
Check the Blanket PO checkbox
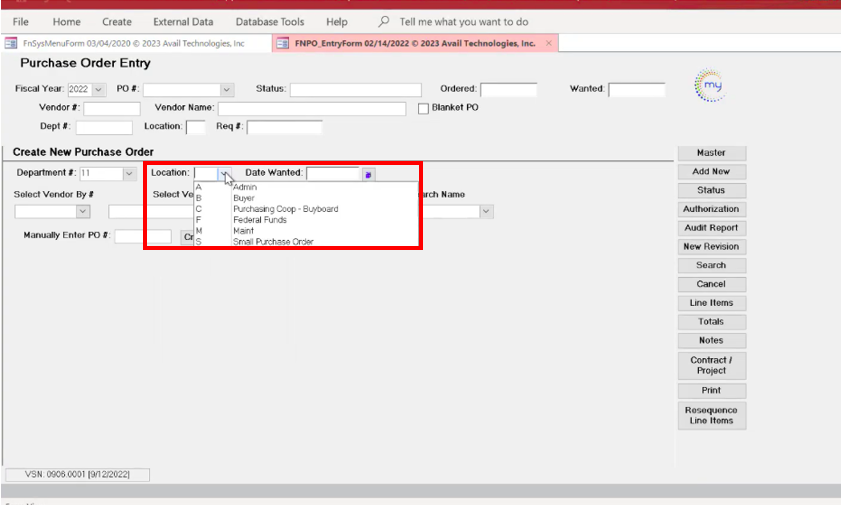pyautogui.click(x=423, y=108)
